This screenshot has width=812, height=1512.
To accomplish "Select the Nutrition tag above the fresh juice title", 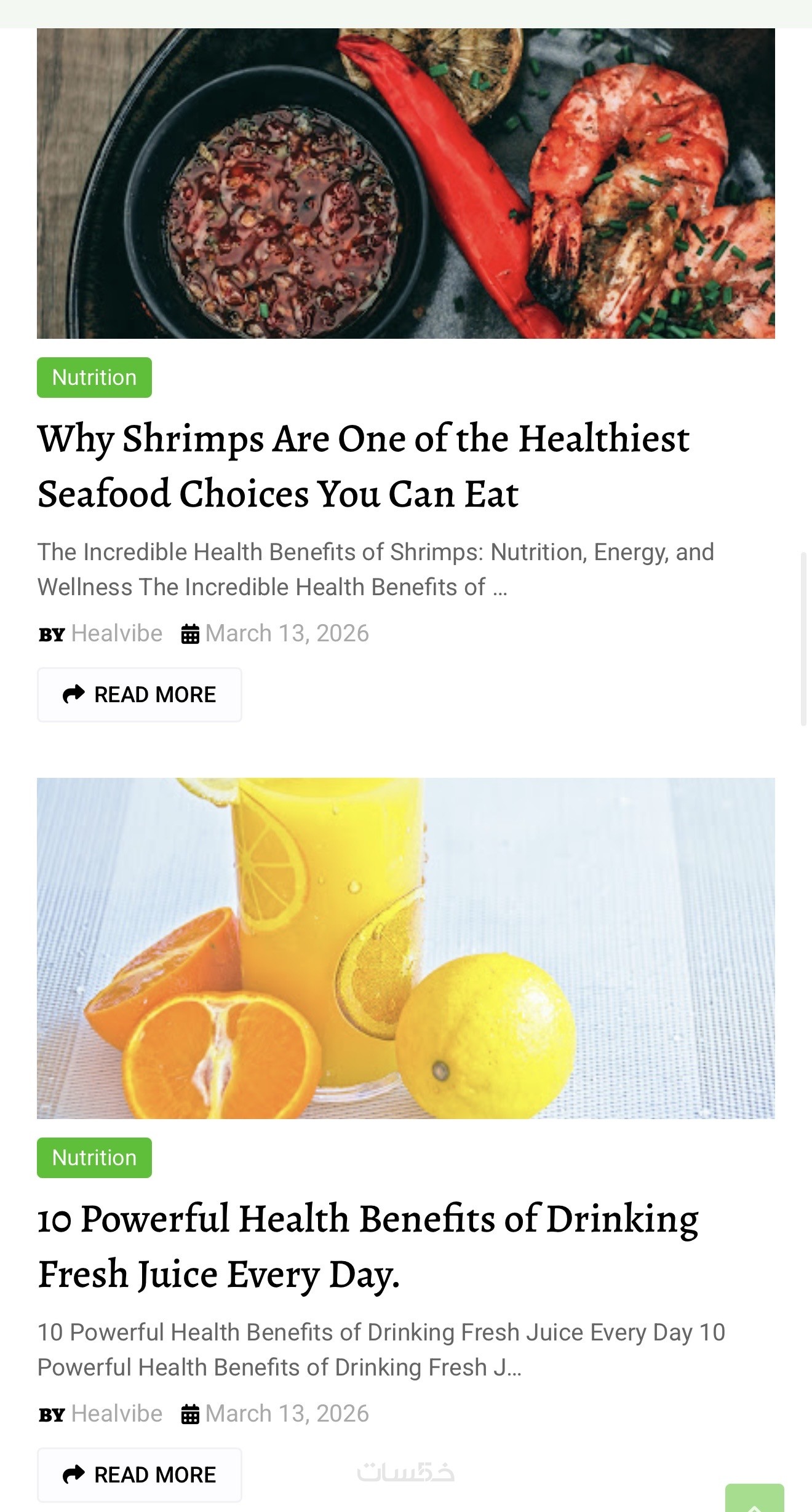I will pyautogui.click(x=94, y=1158).
